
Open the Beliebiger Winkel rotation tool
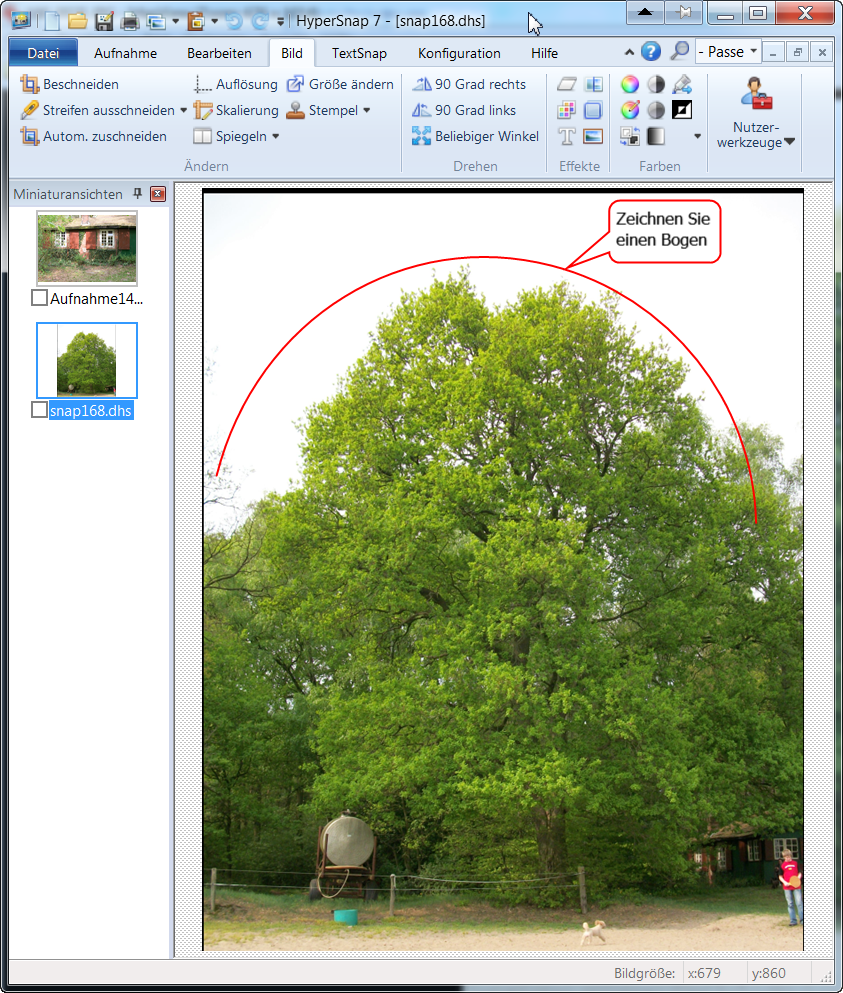click(475, 136)
